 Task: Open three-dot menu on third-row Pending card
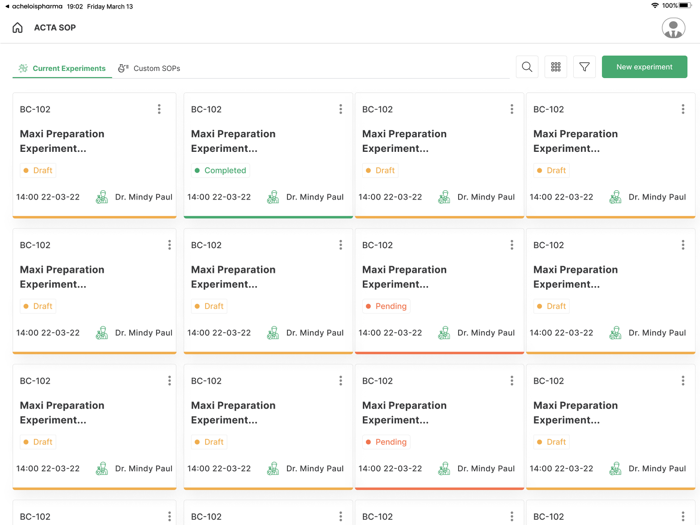pos(511,381)
